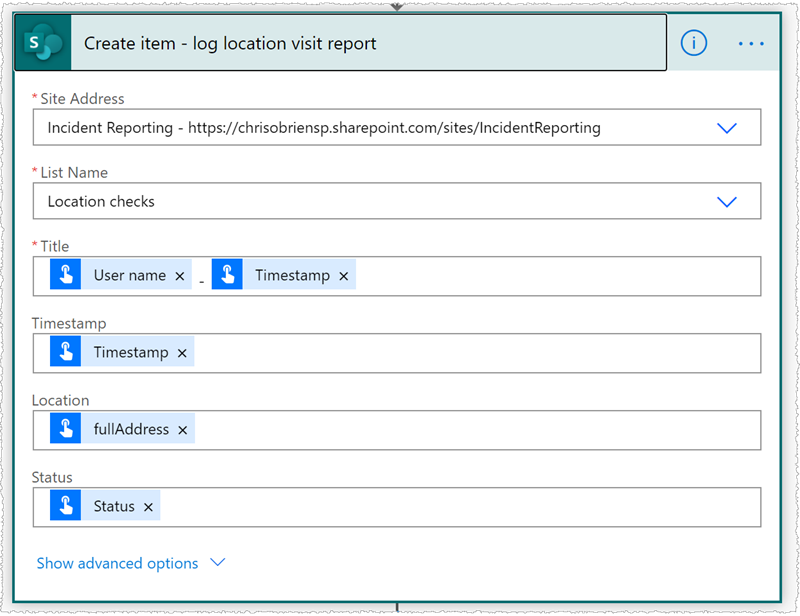
Task: Click the dynamic content icon on the User name token
Action: (x=66, y=275)
